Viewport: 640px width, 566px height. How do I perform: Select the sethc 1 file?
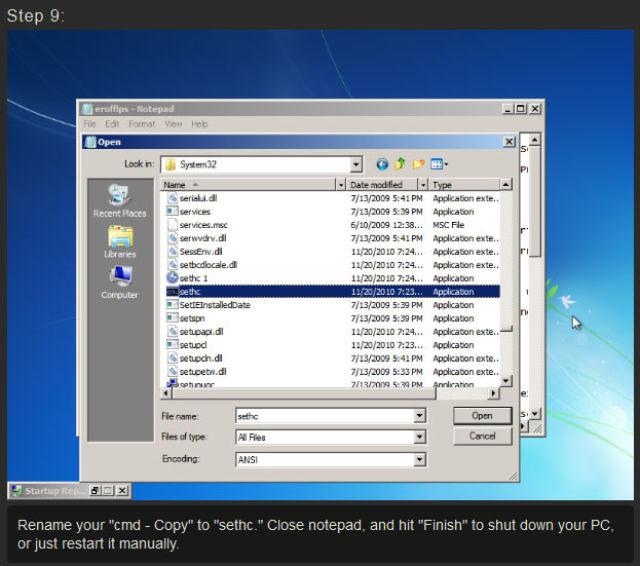[x=194, y=277]
